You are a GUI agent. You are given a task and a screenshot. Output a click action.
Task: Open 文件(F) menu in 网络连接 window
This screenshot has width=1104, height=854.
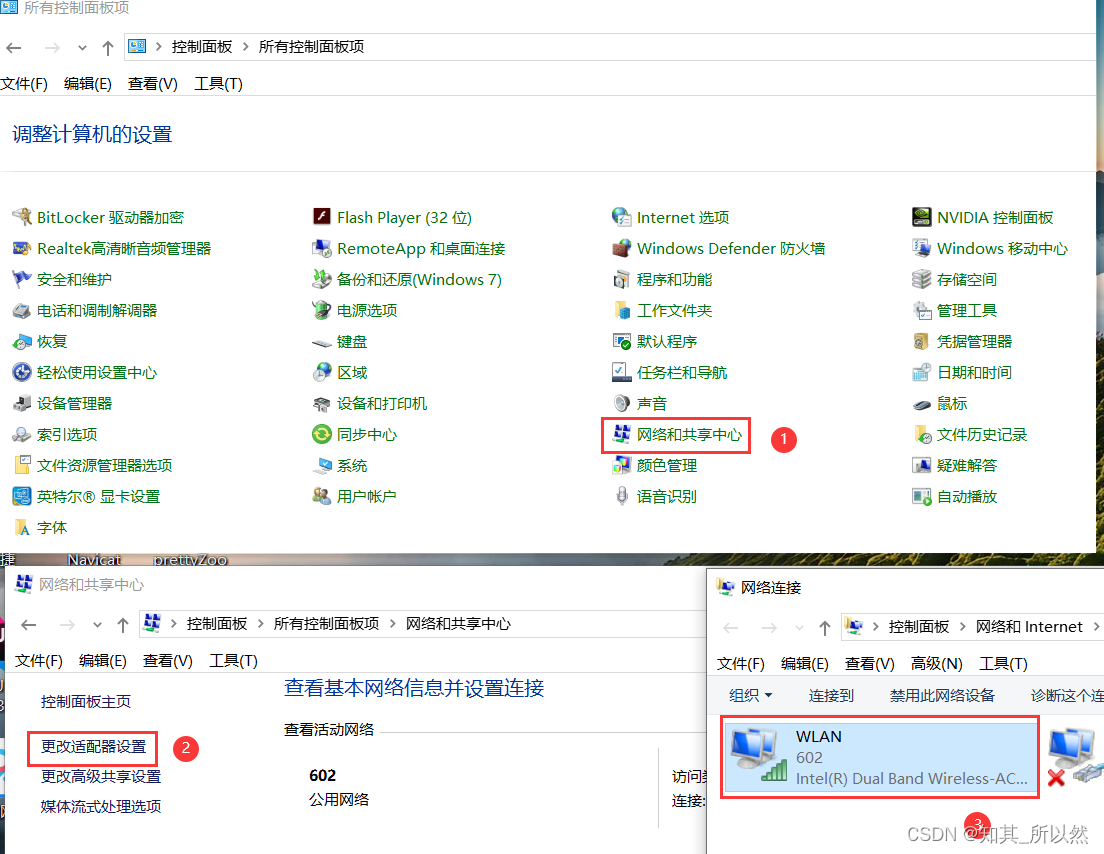coord(741,663)
